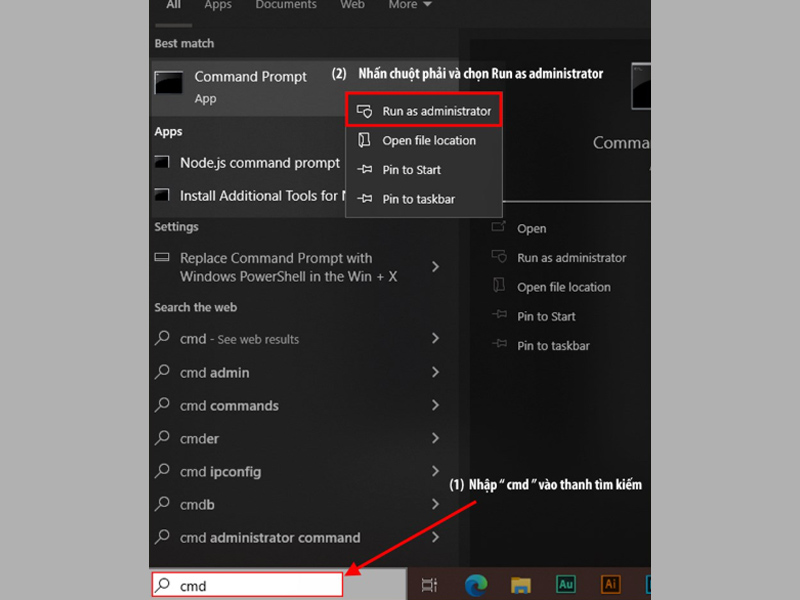Launch Adobe Audition from the taskbar
800x600 pixels.
click(x=565, y=584)
